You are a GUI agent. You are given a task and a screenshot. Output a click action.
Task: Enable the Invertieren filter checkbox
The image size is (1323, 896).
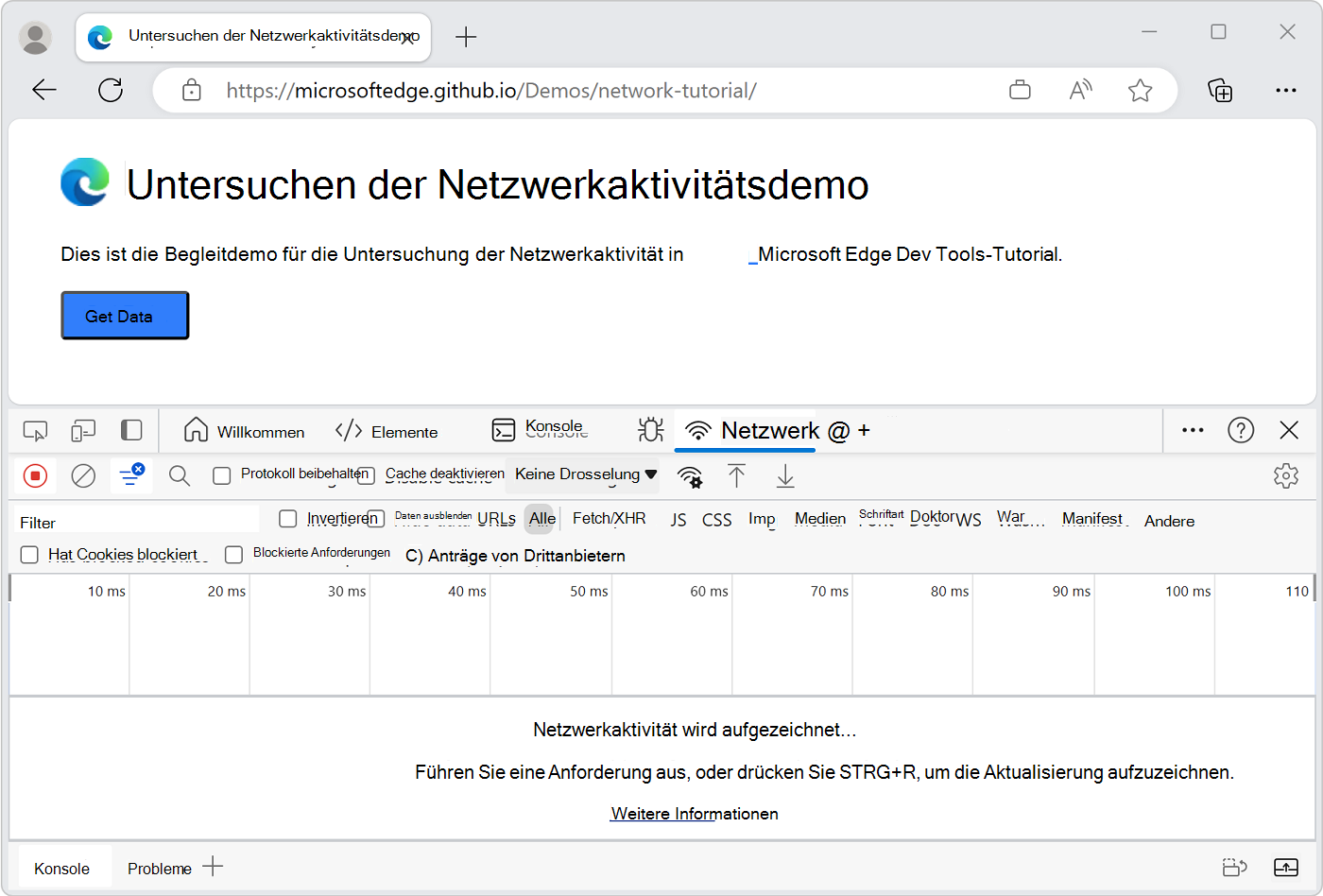coord(287,518)
